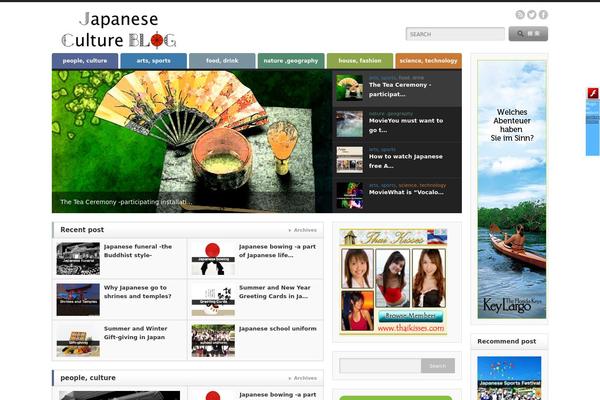Image resolution: width=600 pixels, height=400 pixels.
Task: Select 'The Tea Ceremony - participat...' slider item
Action: click(x=397, y=88)
